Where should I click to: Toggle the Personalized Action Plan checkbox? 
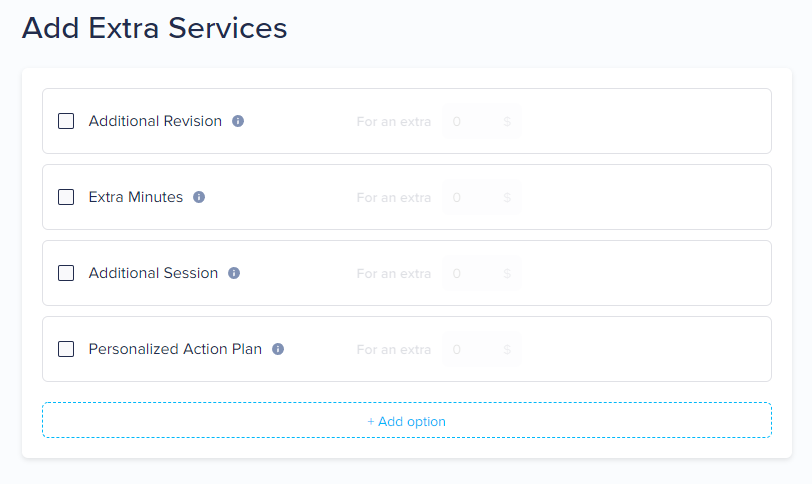coord(66,349)
